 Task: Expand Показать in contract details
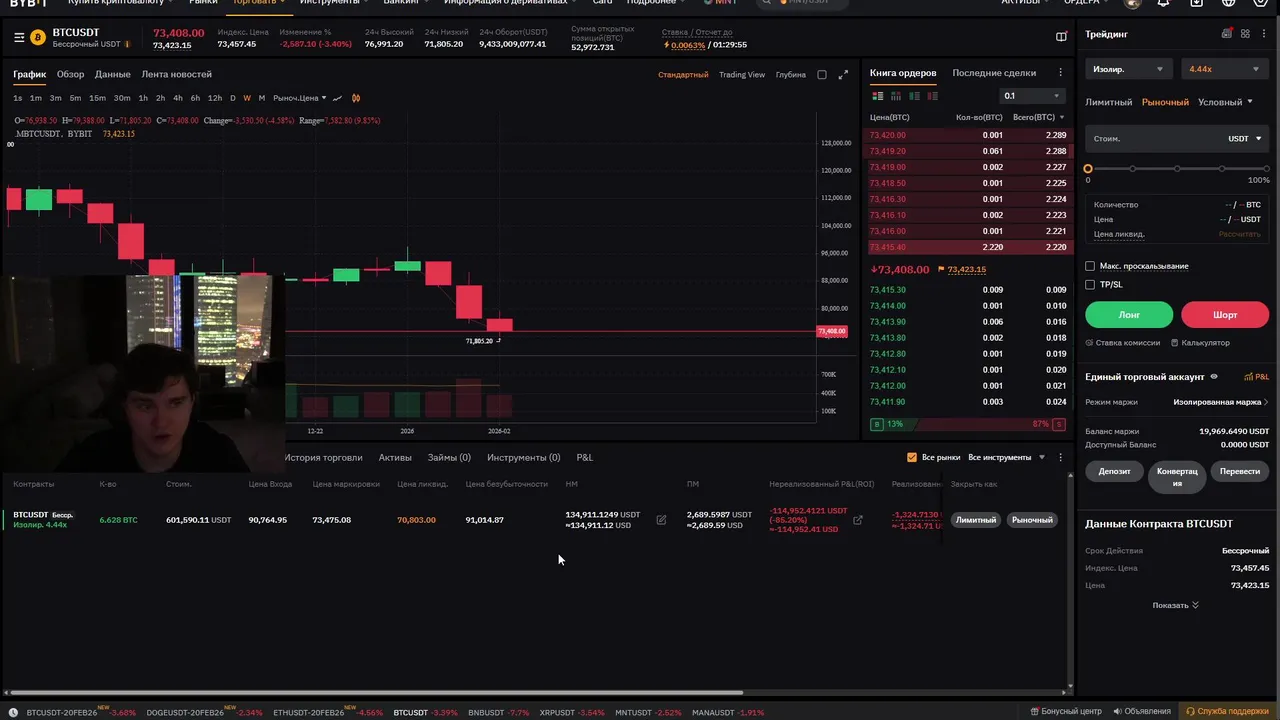tap(1175, 605)
